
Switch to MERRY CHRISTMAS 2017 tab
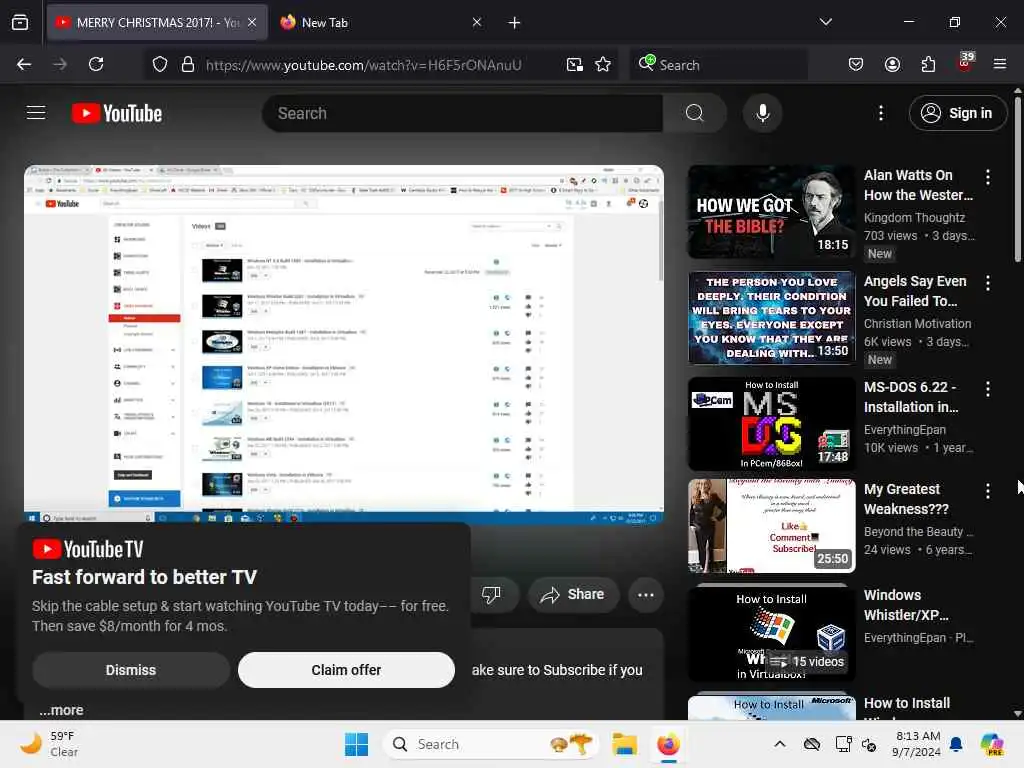pyautogui.click(x=157, y=22)
